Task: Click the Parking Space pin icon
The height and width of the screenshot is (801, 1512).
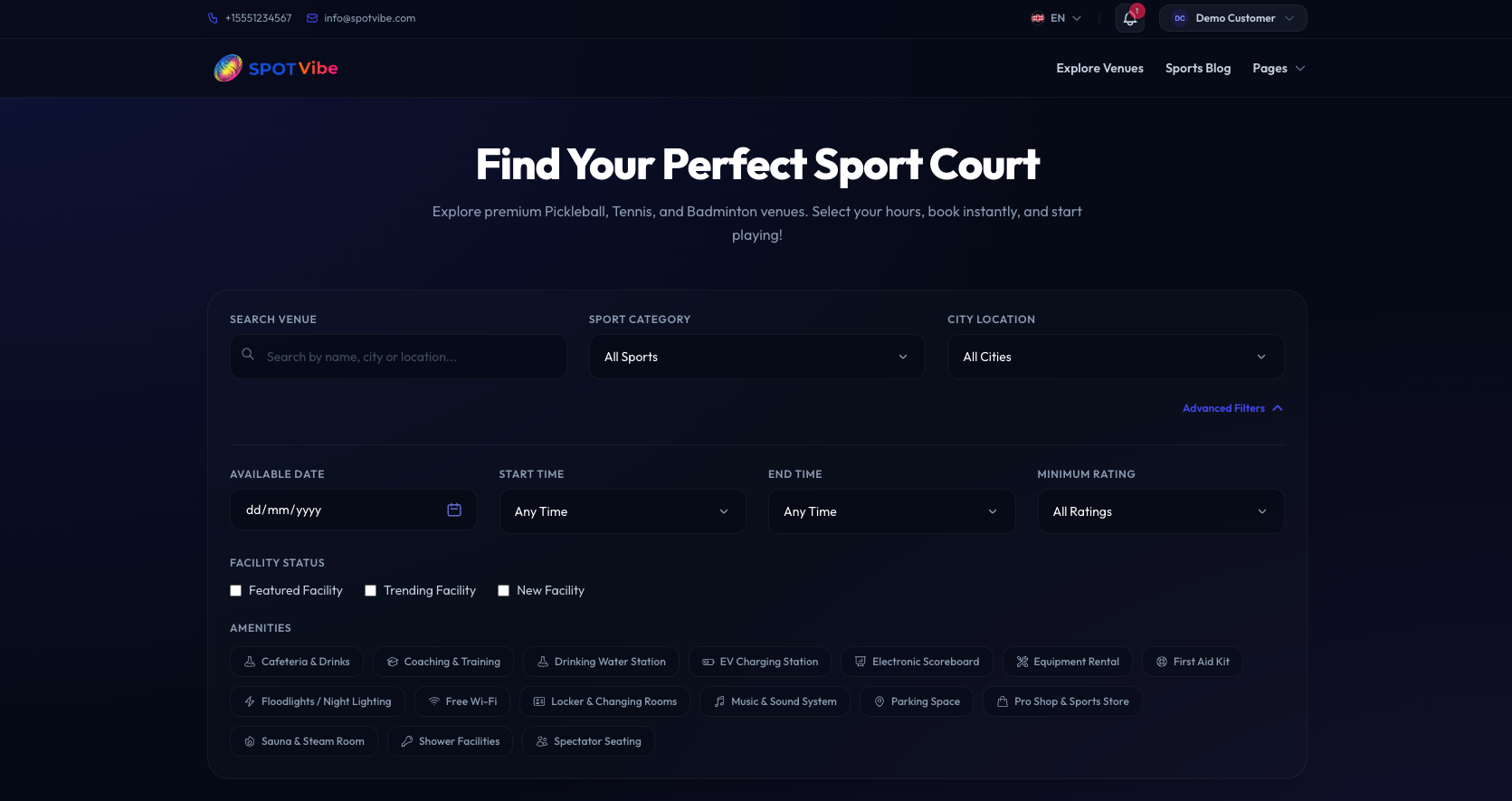Action: tap(880, 701)
